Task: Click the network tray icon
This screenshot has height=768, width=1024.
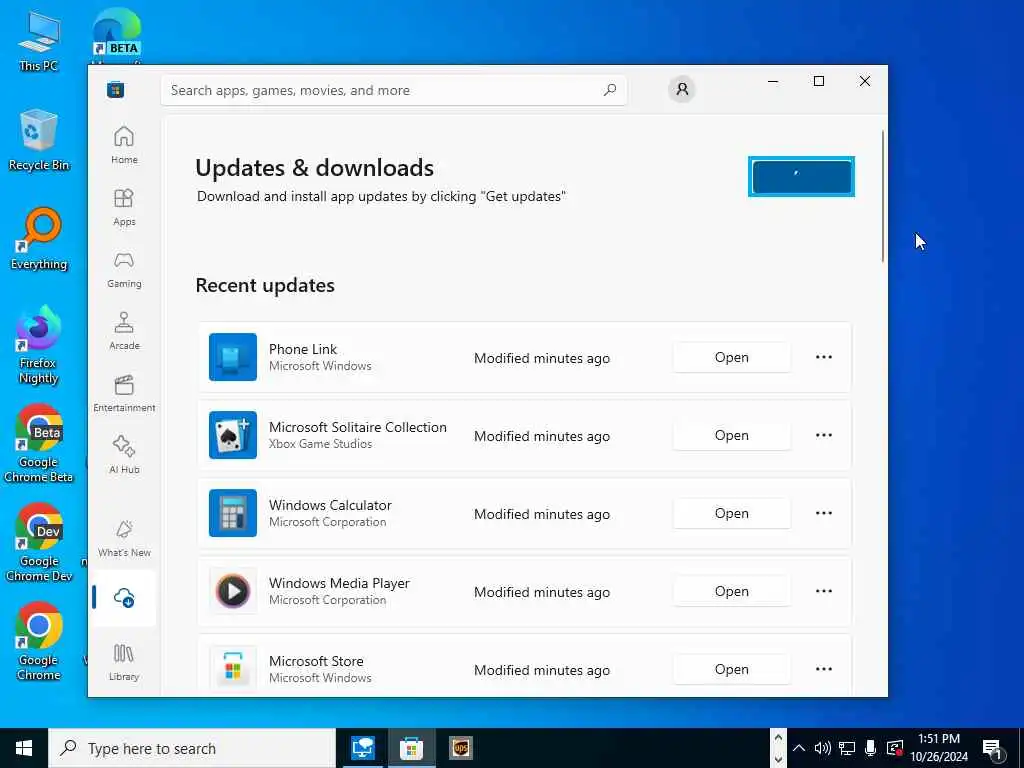Action: (x=847, y=748)
